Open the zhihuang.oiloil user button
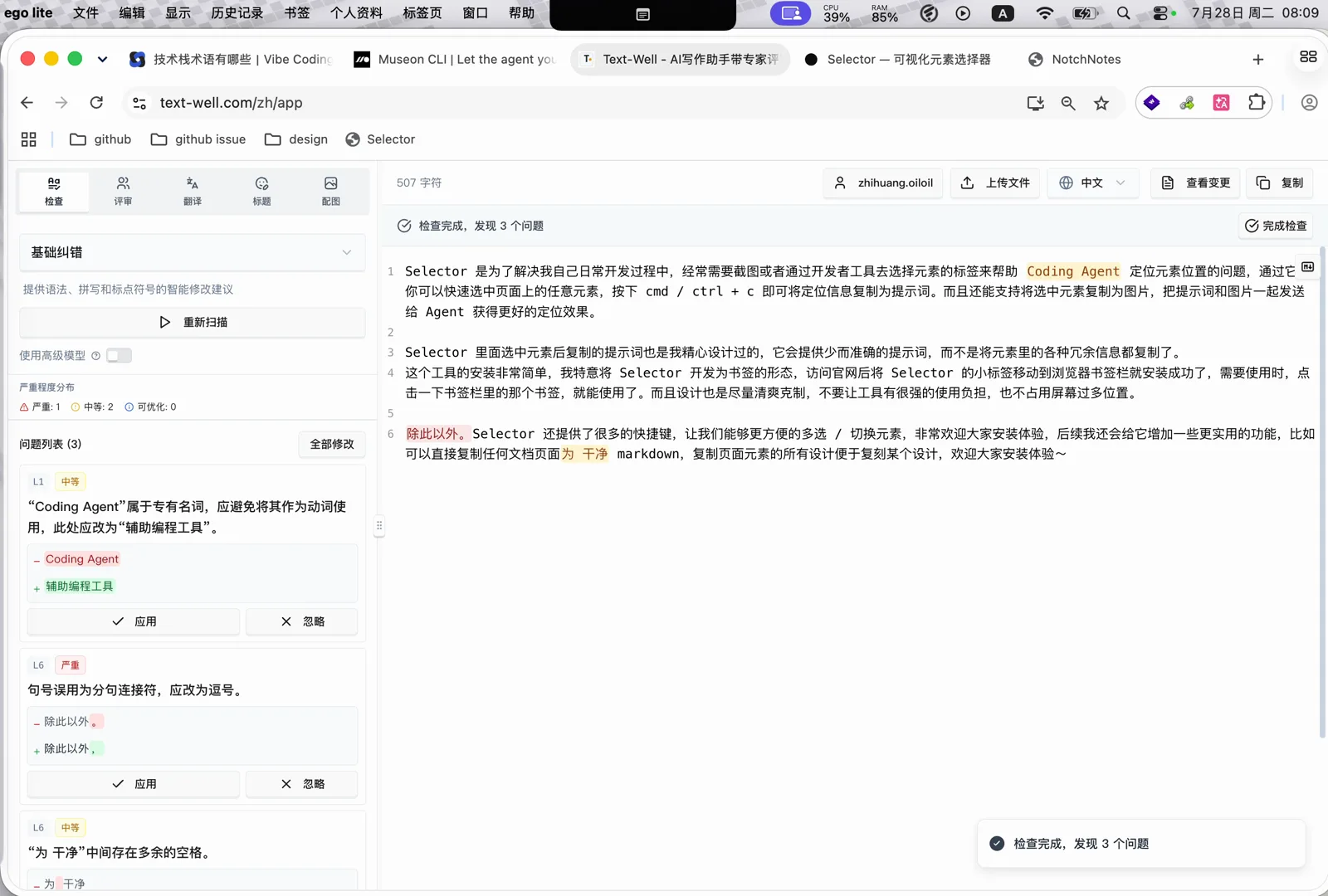The image size is (1328, 896). point(883,183)
